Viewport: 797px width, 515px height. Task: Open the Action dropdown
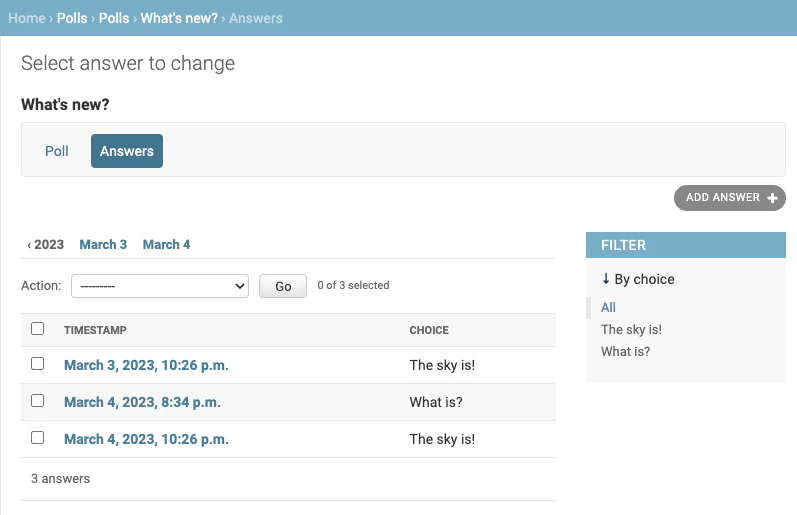(x=160, y=286)
